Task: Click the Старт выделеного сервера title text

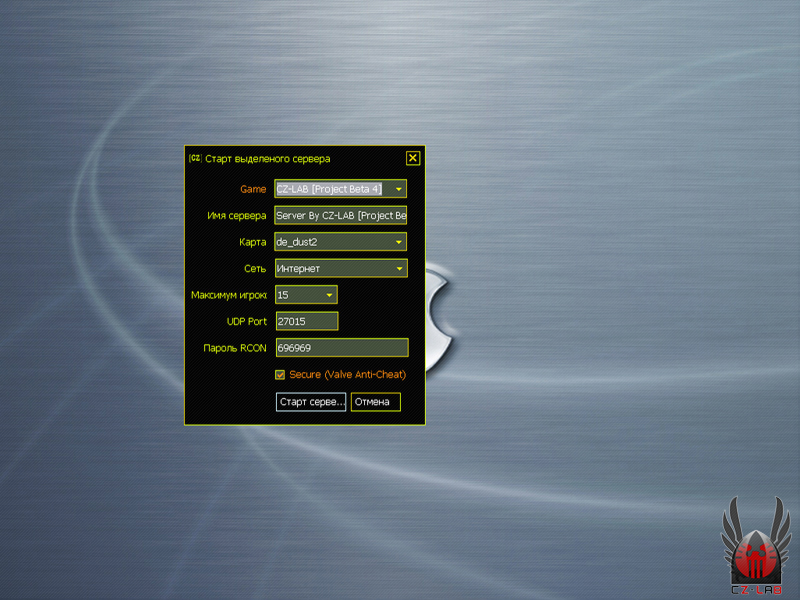Action: click(268, 159)
